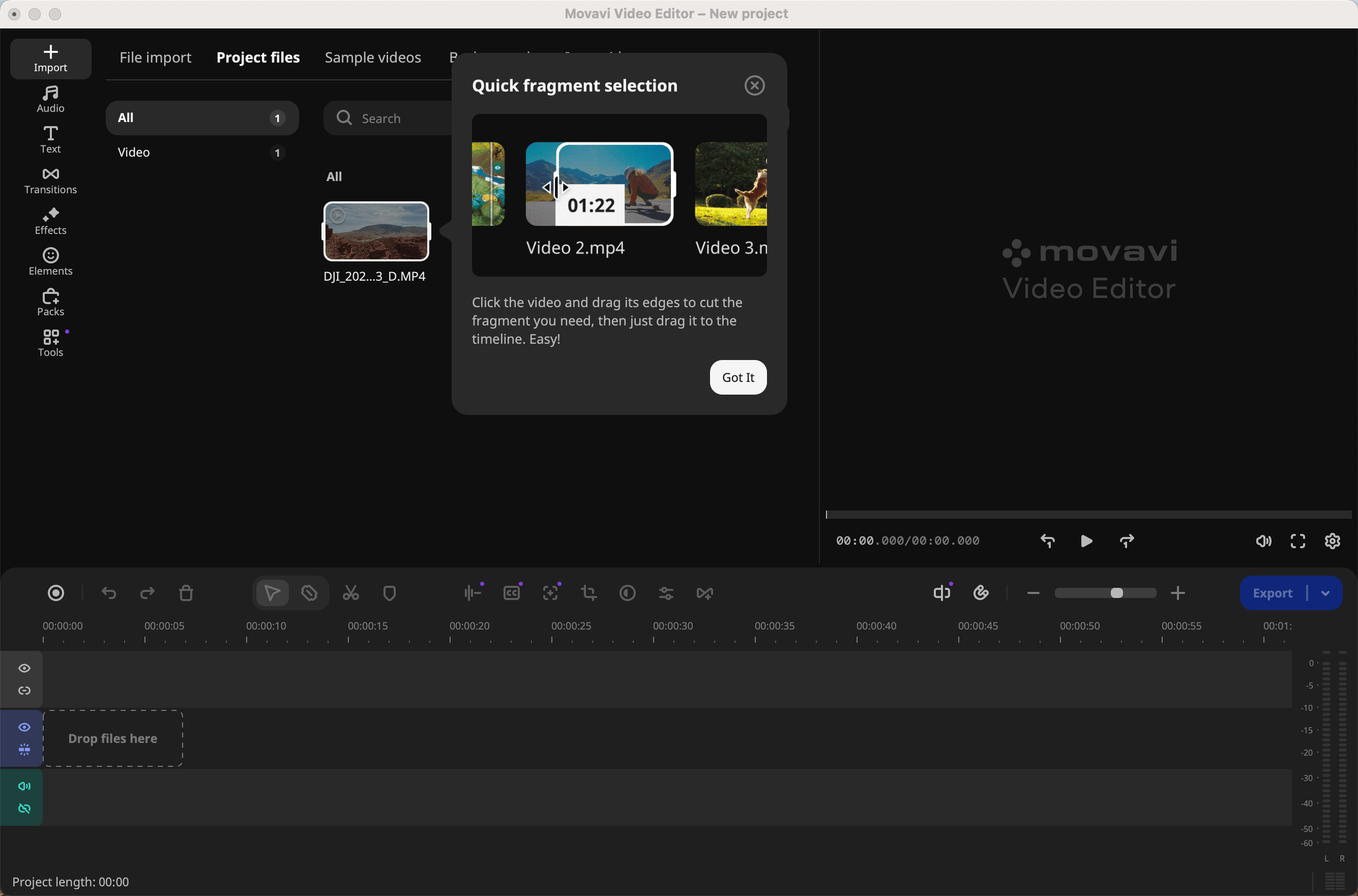Close the Quick fragment selection popup

tap(754, 86)
